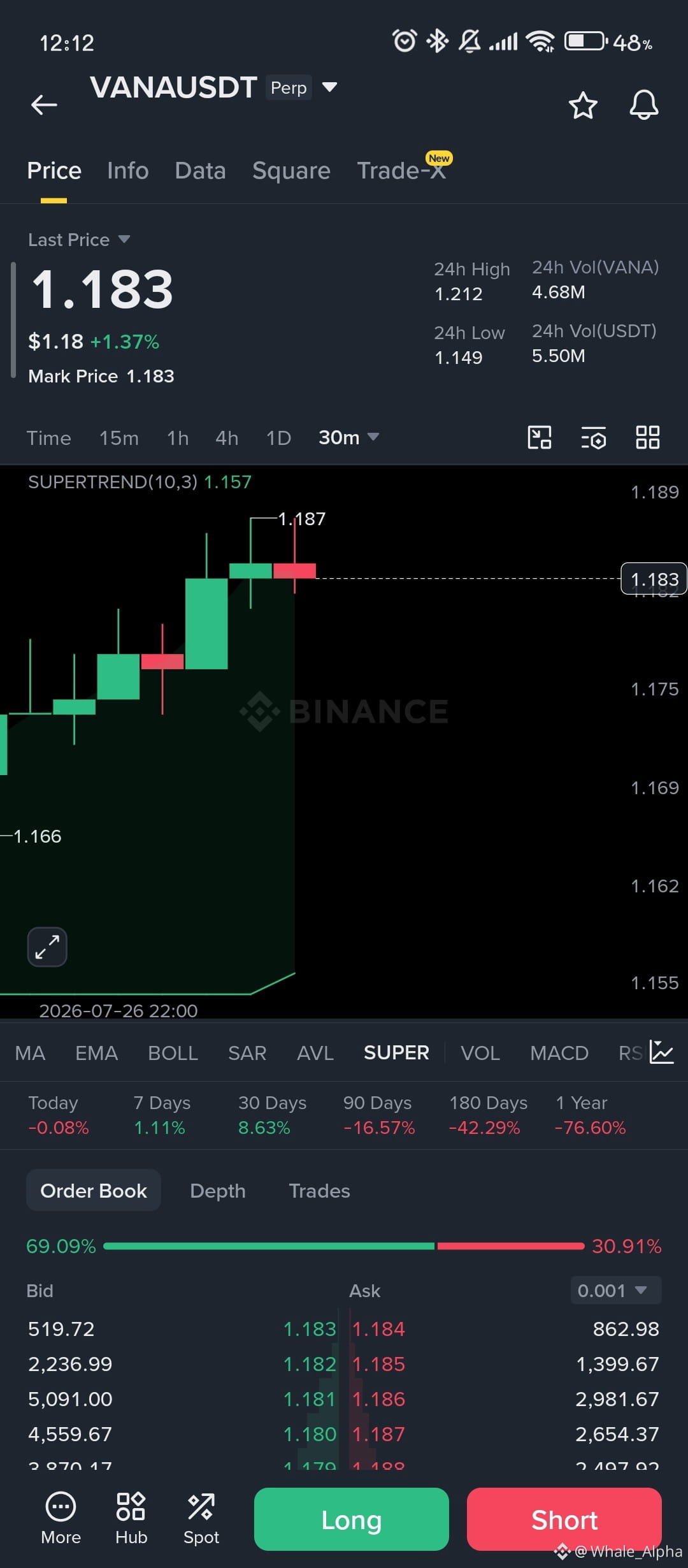Tap the battery status icon
The image size is (688, 1568).
coord(585,41)
